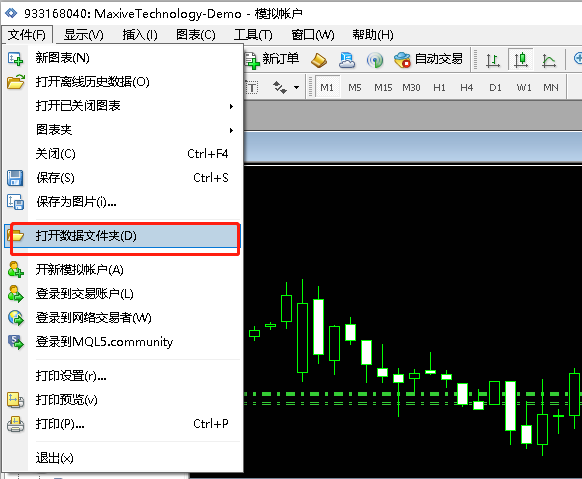Viewport: 582px width, 479px height.
Task: Click 退出(x) to quit
Action: [x=122, y=458]
